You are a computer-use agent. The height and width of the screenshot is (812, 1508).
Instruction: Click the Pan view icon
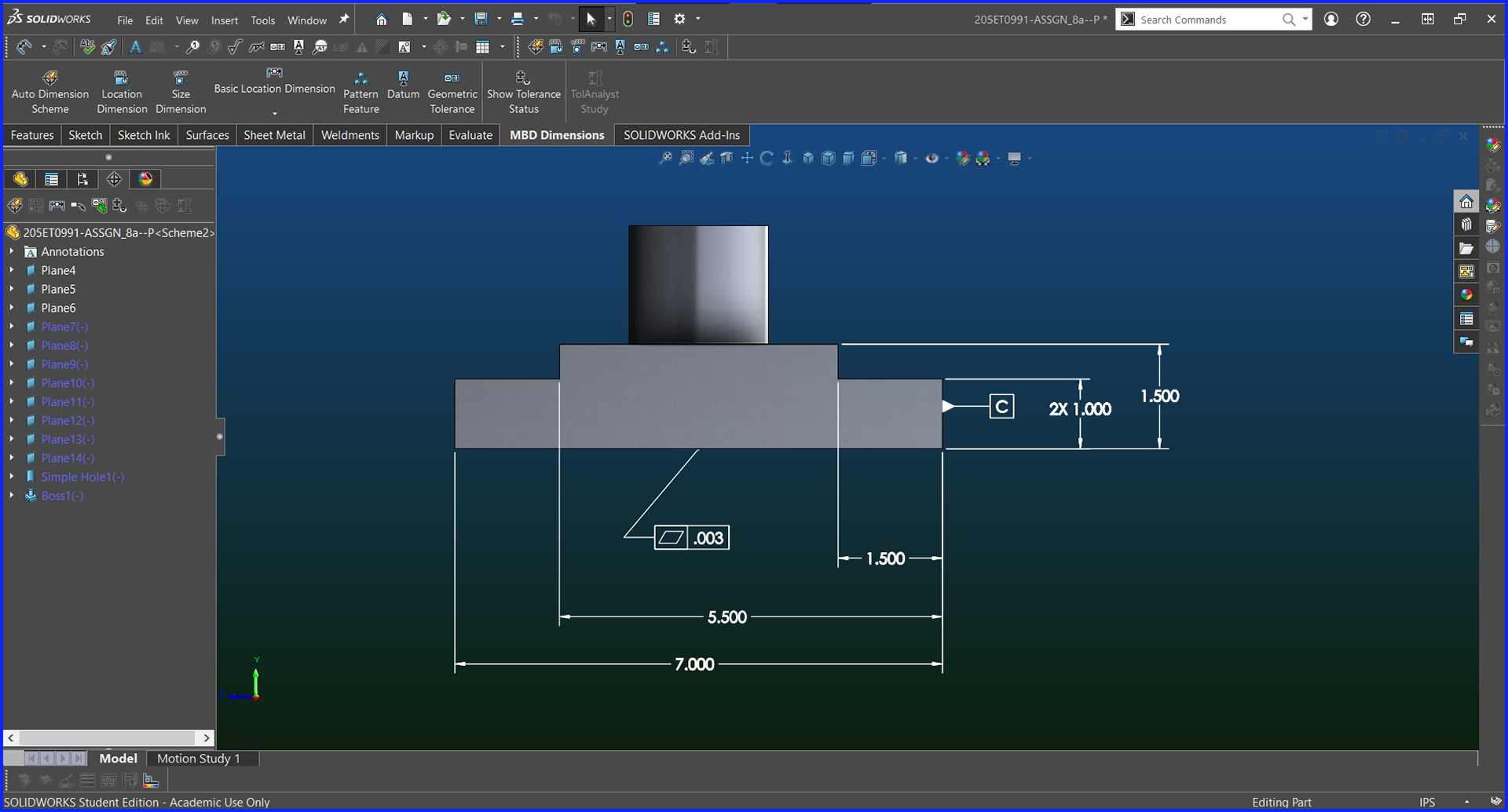coord(747,158)
